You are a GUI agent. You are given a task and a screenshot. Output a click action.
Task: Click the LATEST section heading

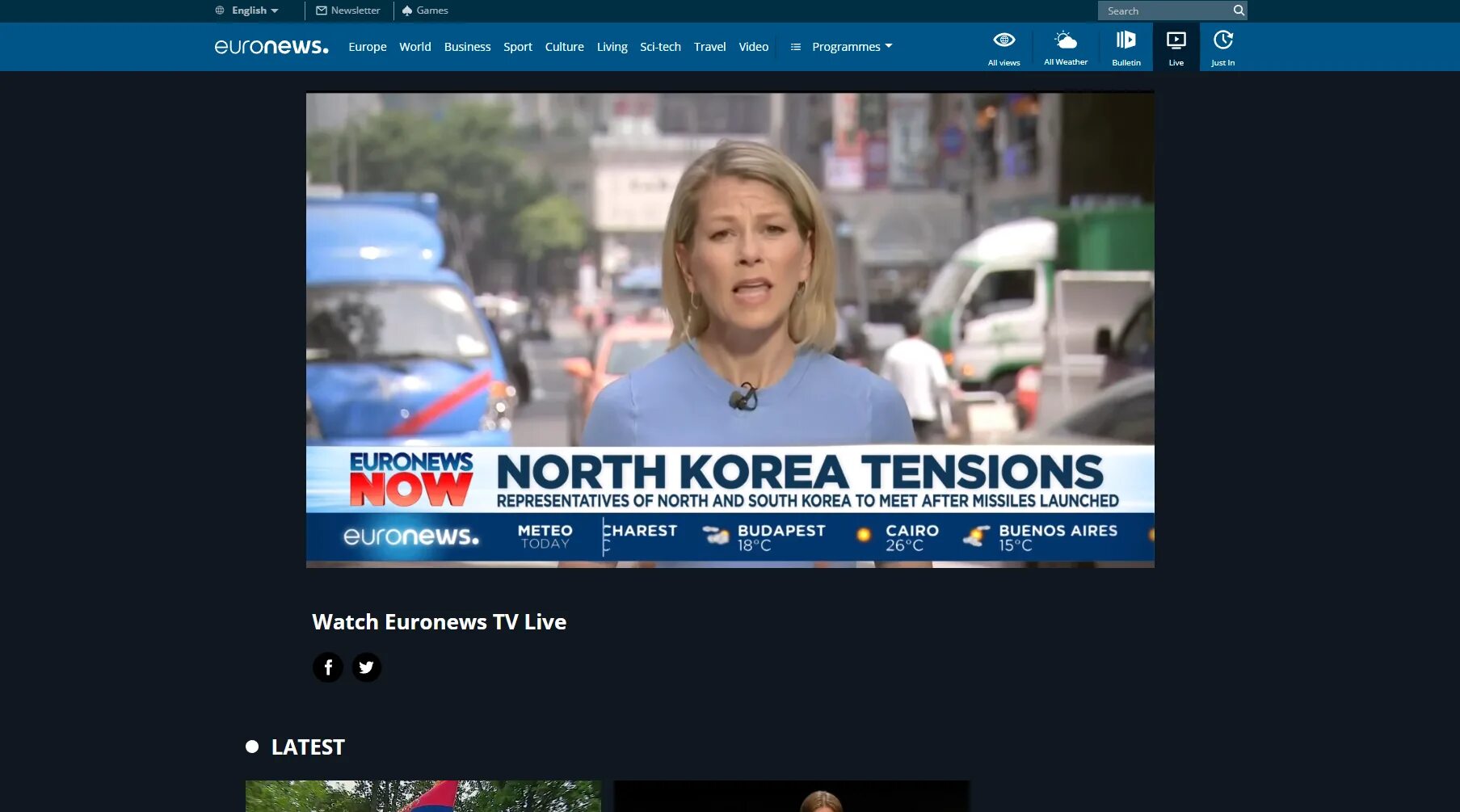tap(308, 747)
